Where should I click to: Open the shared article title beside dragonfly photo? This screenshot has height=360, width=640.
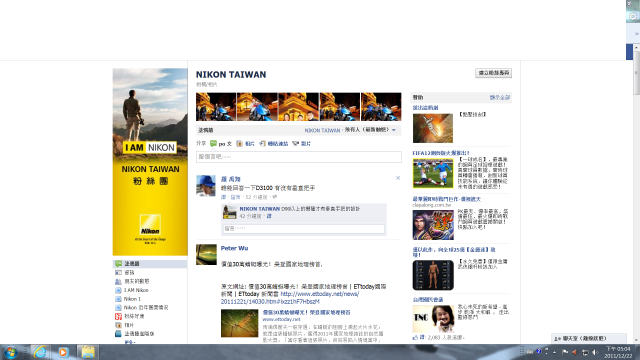coord(306,312)
